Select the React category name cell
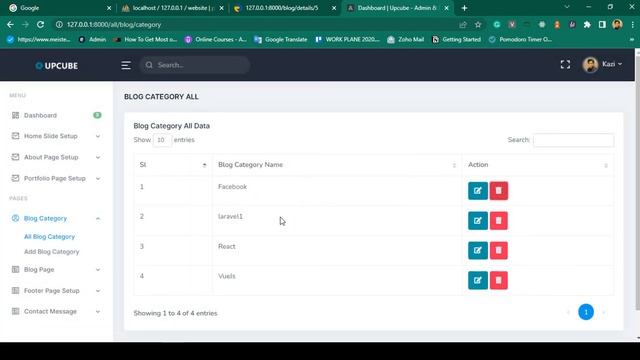This screenshot has width=640, height=360. click(x=337, y=250)
